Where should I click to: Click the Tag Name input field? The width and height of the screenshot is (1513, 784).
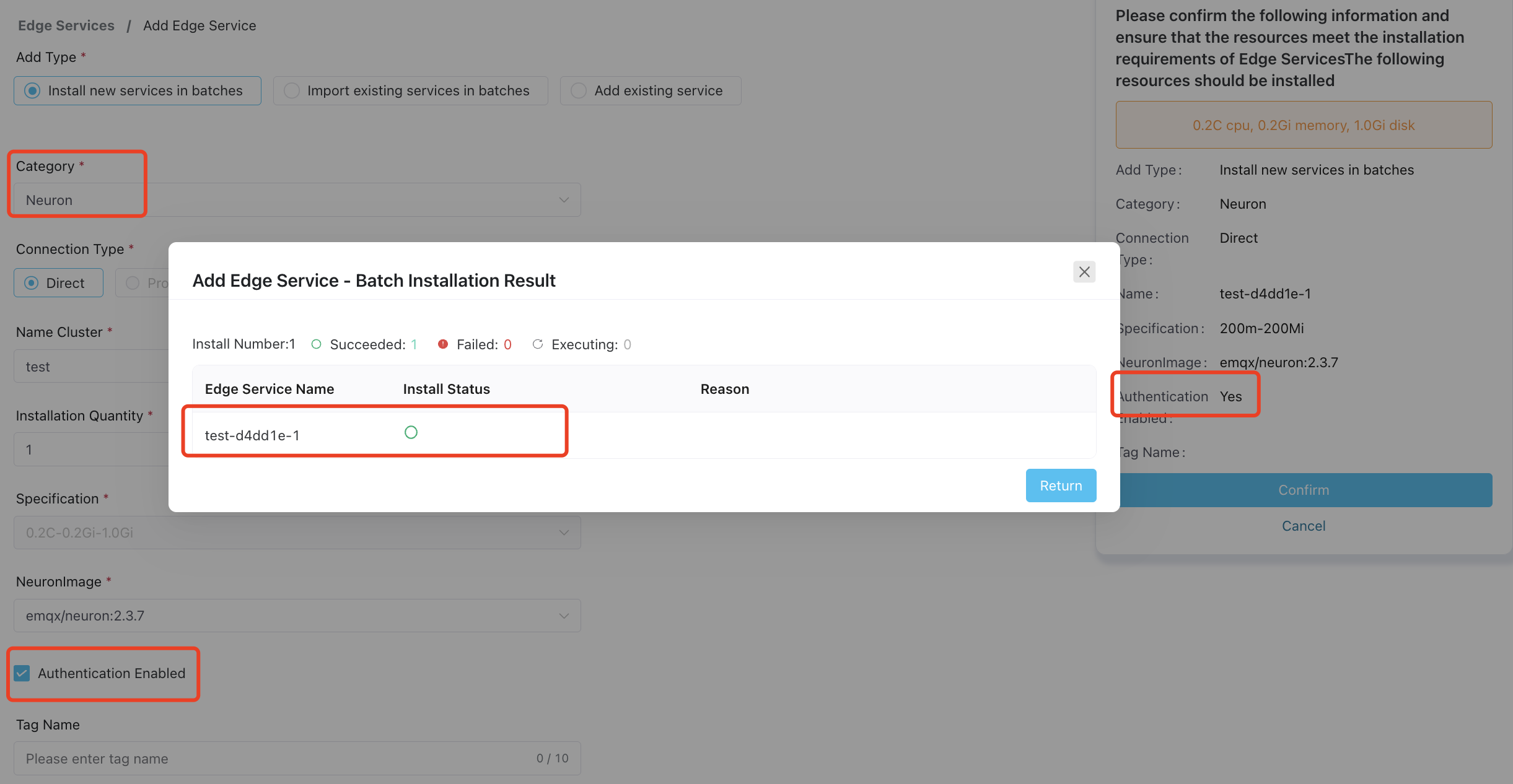[297, 759]
